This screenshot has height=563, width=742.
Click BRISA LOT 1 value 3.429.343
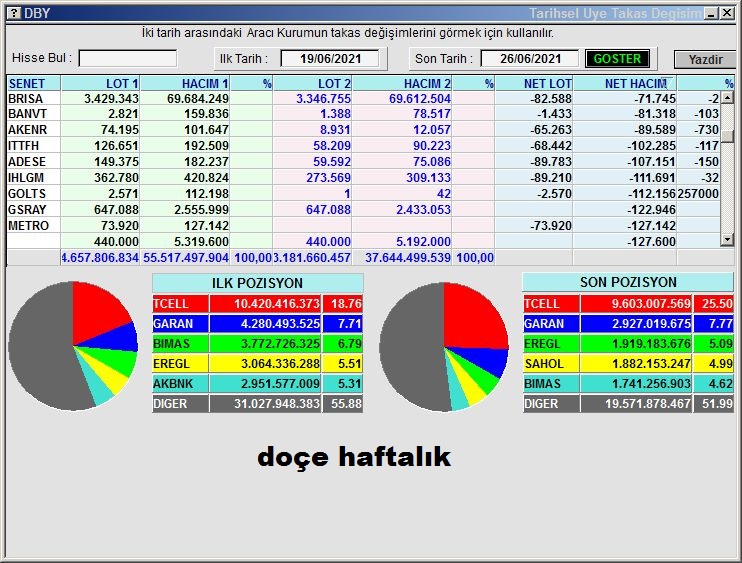tap(111, 98)
